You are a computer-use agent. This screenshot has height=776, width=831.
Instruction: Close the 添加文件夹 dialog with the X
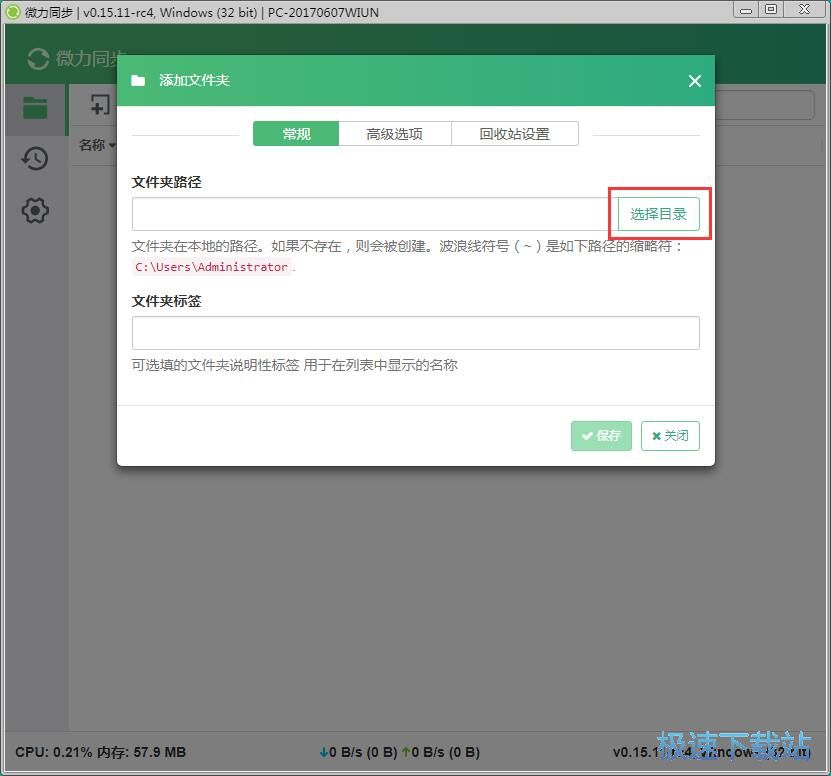694,81
